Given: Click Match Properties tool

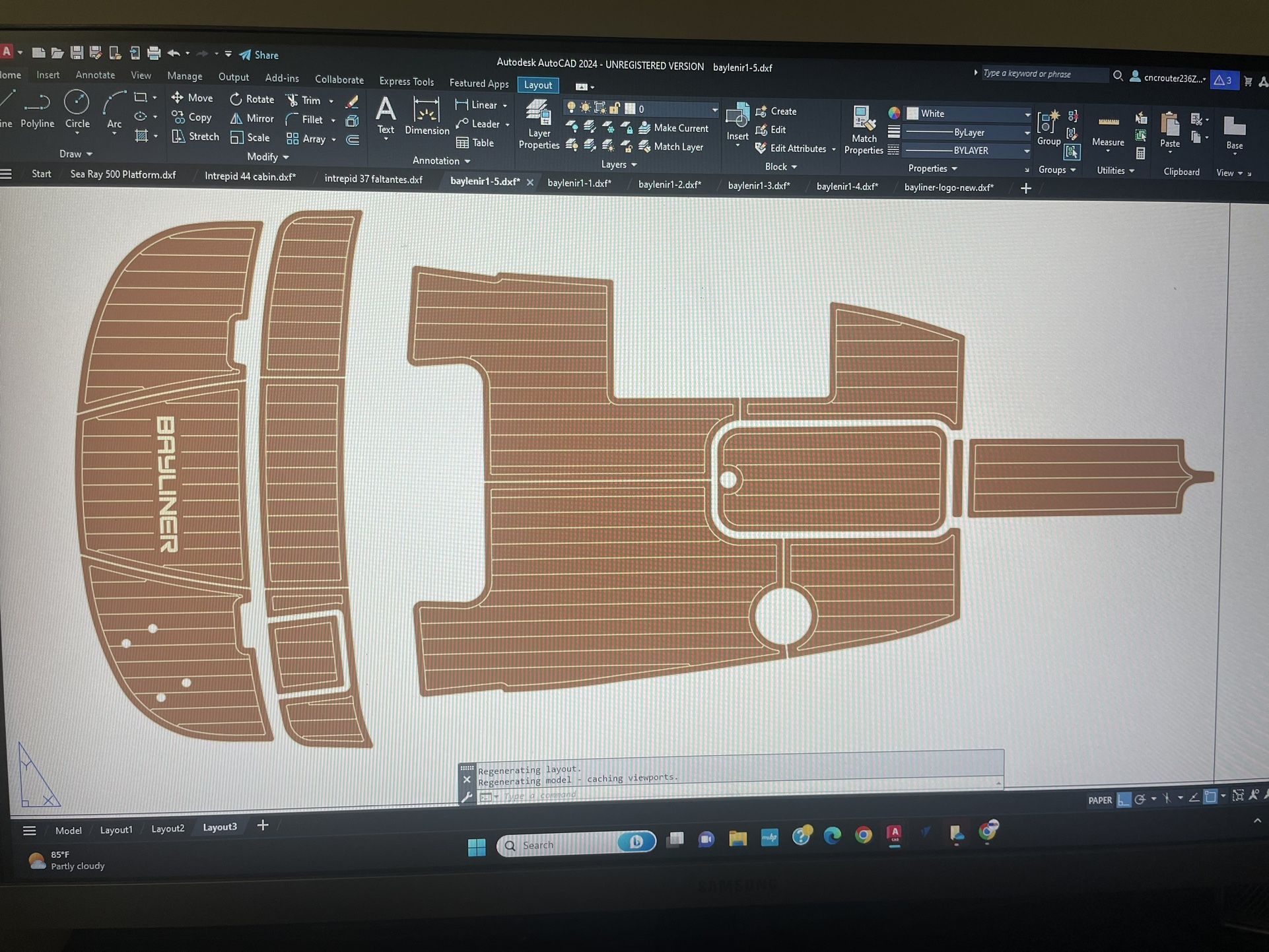Looking at the screenshot, I should 863,131.
